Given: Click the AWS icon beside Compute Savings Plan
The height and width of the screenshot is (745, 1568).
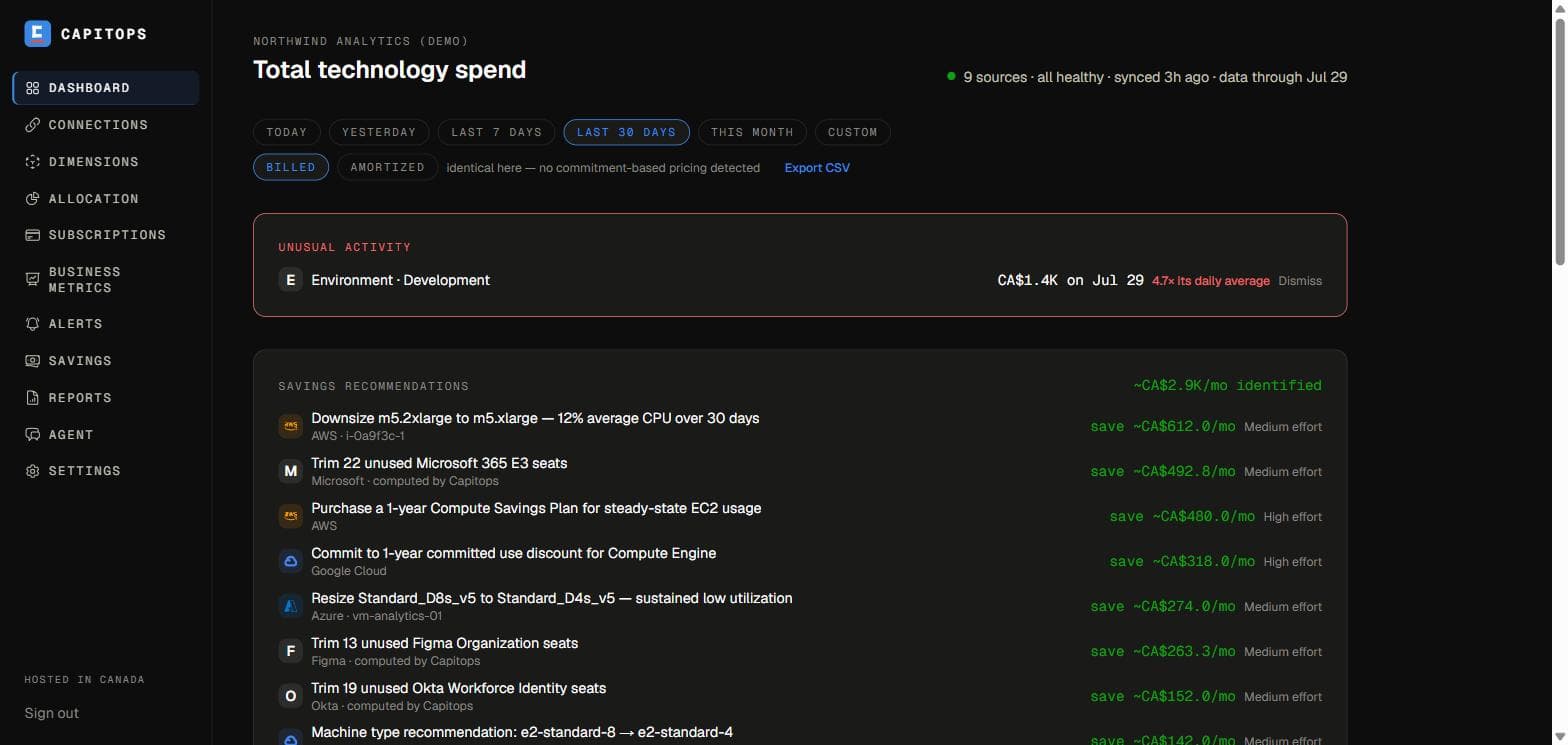Looking at the screenshot, I should 291,516.
